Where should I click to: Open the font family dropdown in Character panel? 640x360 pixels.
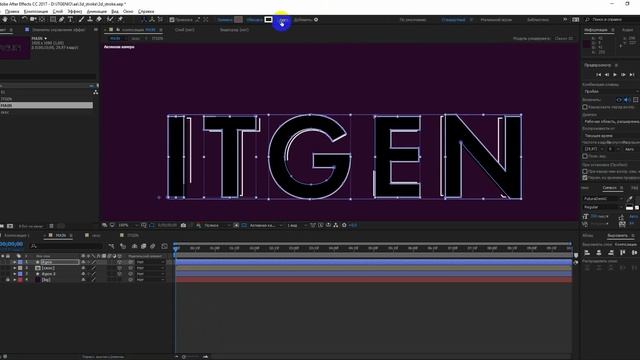[603, 199]
